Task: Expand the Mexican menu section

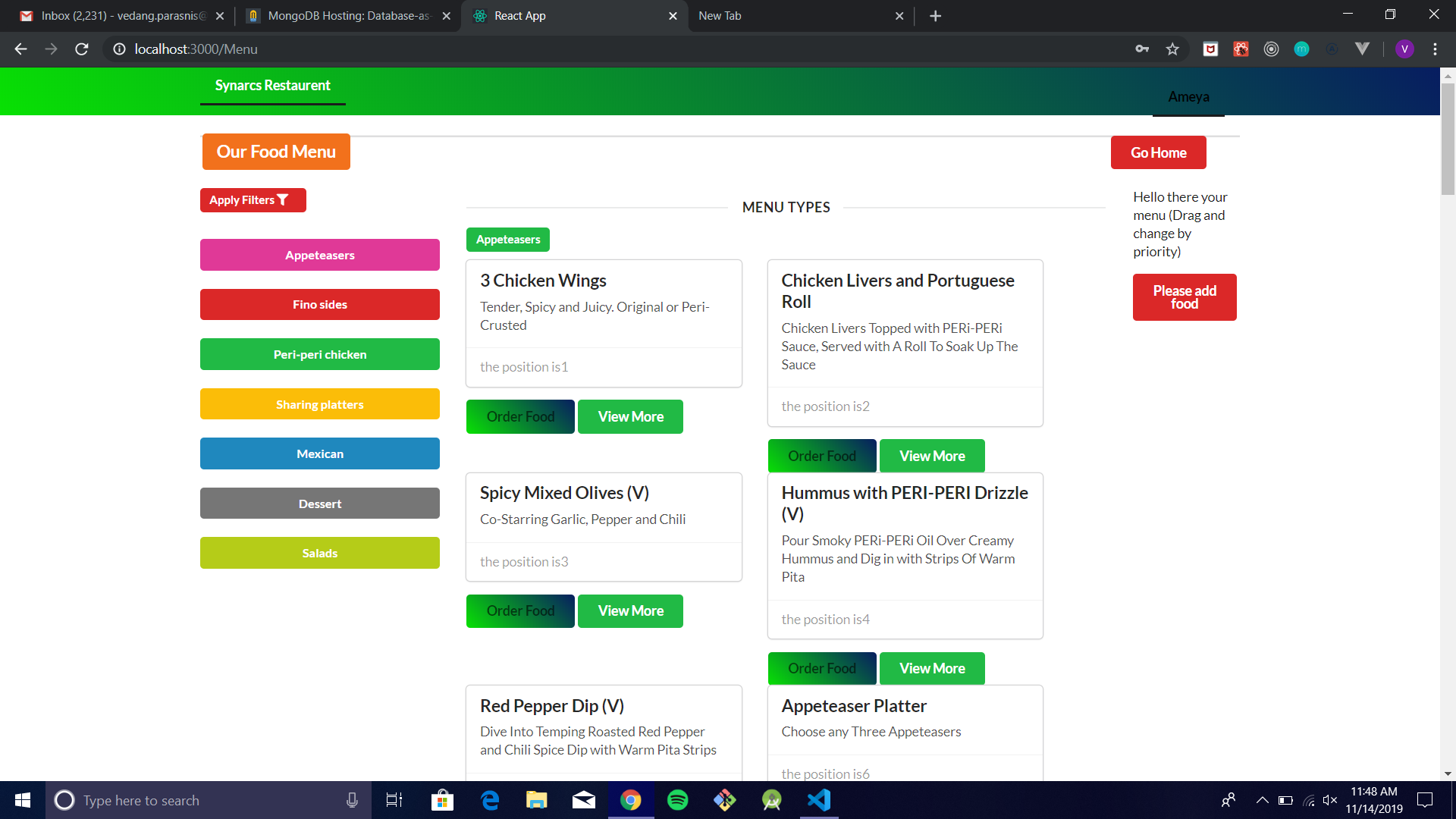Action: (x=320, y=453)
